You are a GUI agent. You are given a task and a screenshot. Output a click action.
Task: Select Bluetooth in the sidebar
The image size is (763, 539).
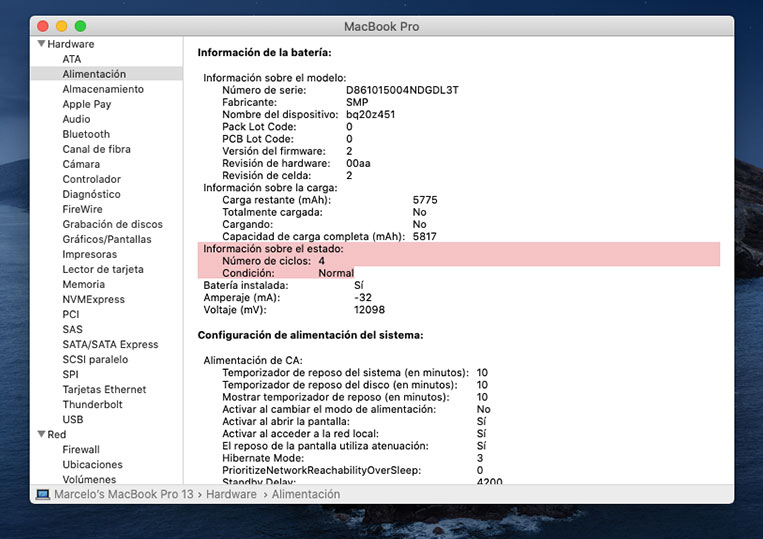click(x=86, y=134)
